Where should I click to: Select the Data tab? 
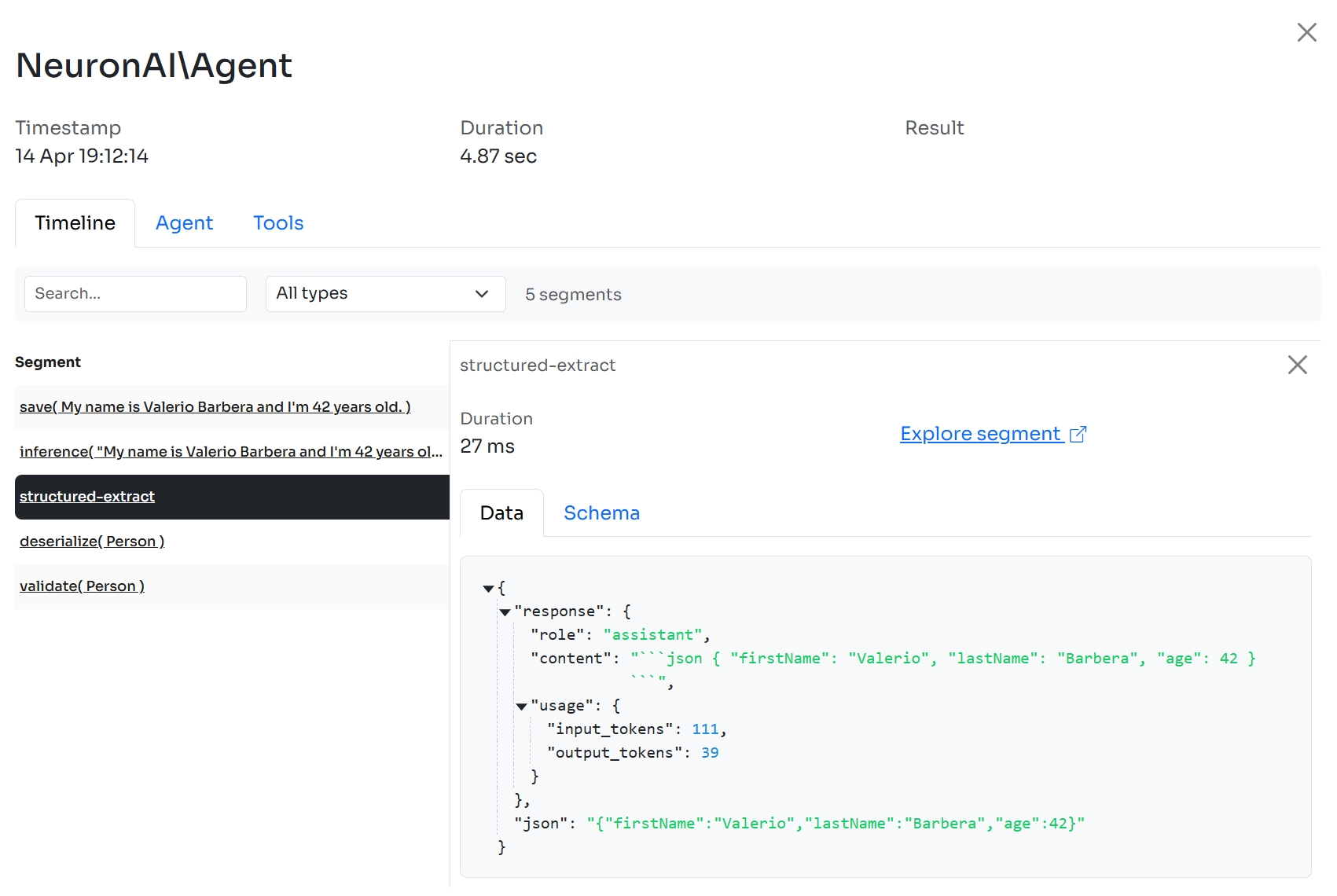point(501,513)
